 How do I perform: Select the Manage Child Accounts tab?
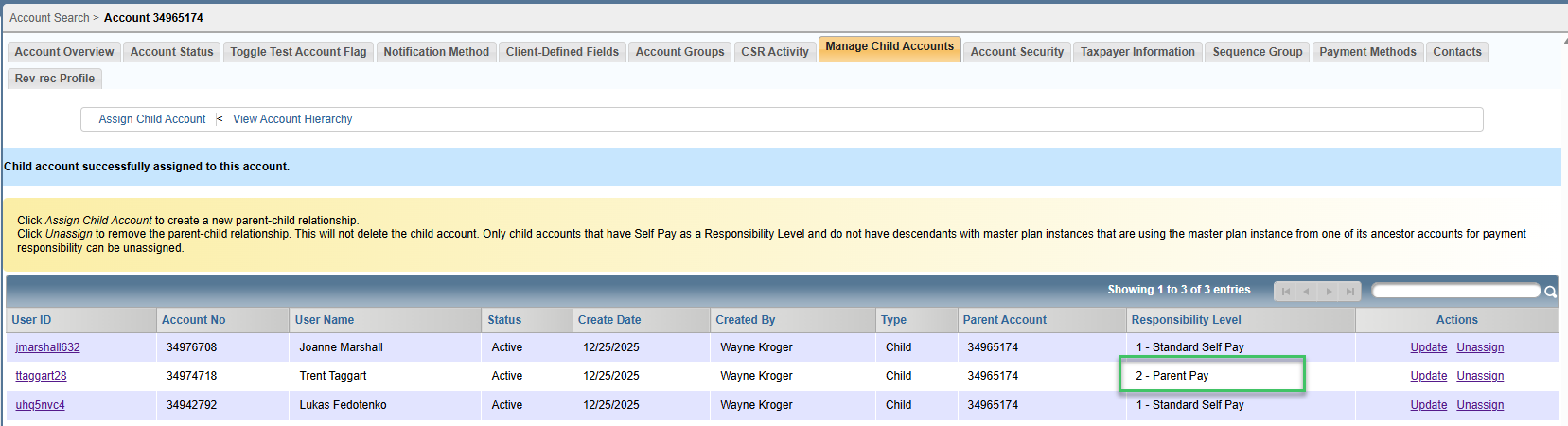point(890,48)
